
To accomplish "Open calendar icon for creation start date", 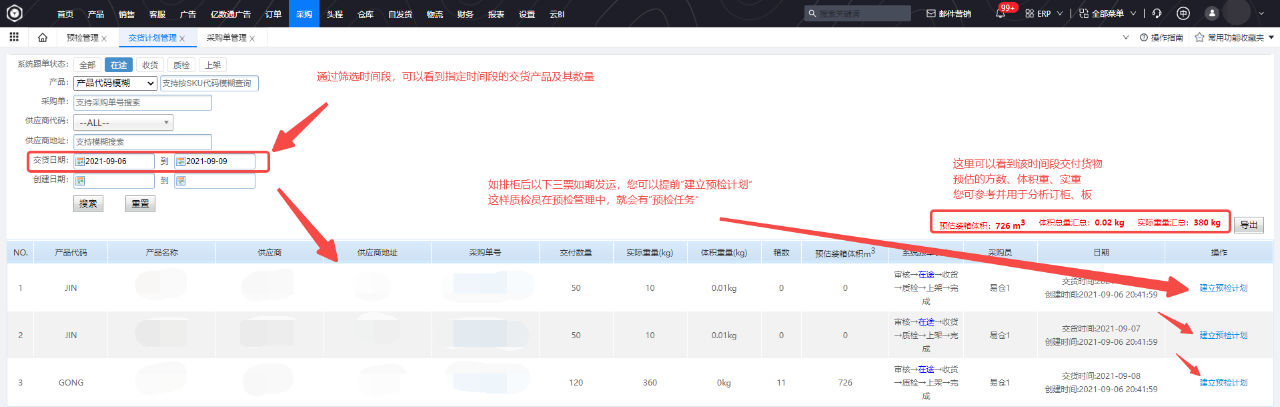I will 80,181.
